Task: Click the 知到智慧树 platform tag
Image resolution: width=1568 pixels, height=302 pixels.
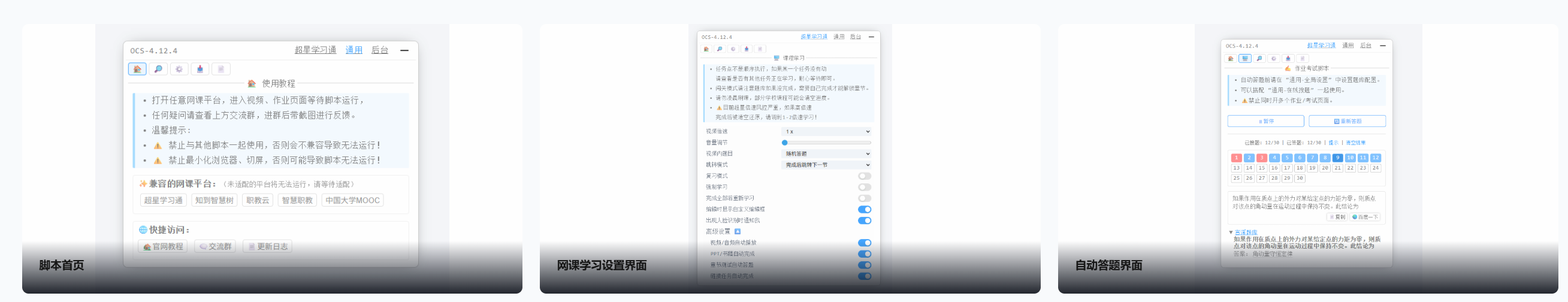Action: click(x=214, y=200)
